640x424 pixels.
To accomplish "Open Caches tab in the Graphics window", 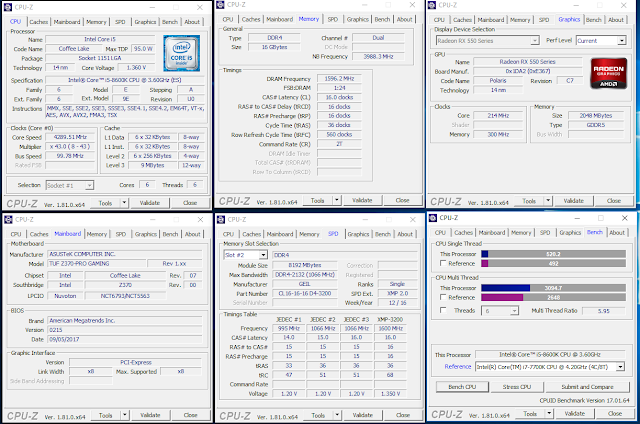I will (462, 20).
